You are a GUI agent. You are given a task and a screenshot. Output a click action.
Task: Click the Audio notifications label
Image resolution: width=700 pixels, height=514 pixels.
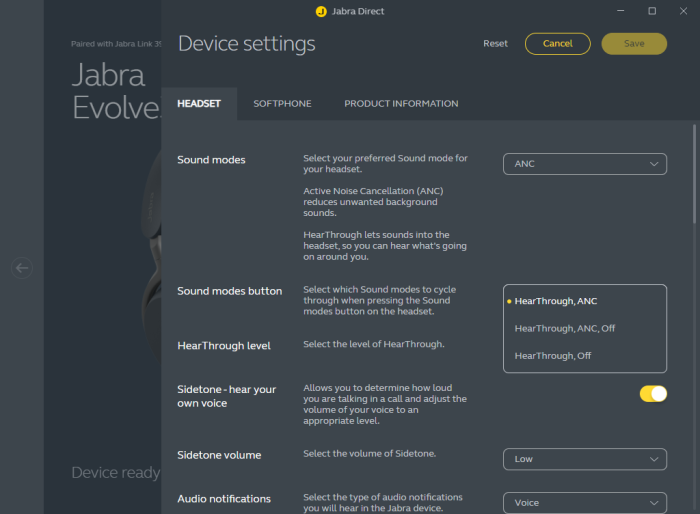pyautogui.click(x=224, y=499)
